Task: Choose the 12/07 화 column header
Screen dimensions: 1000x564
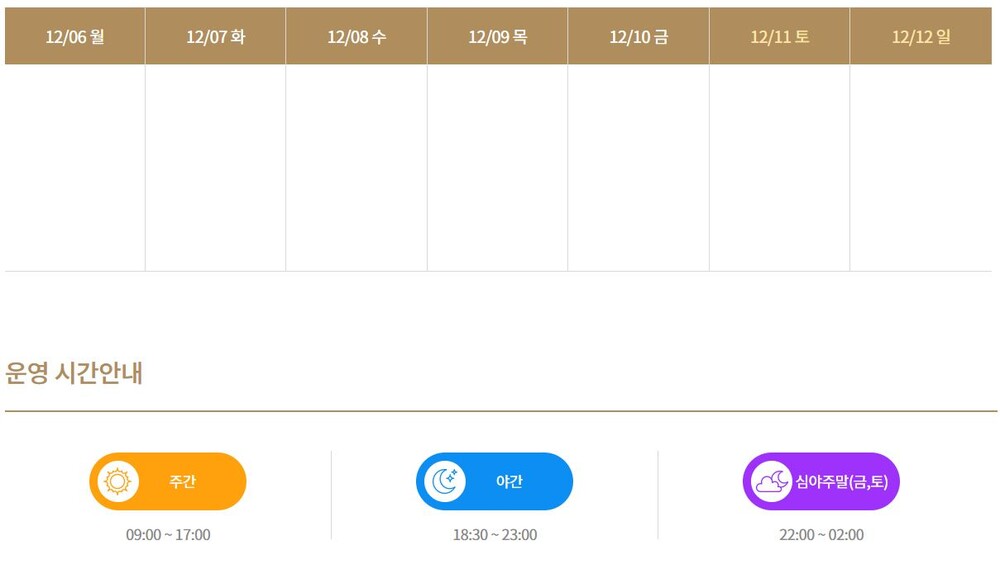Action: pos(216,36)
